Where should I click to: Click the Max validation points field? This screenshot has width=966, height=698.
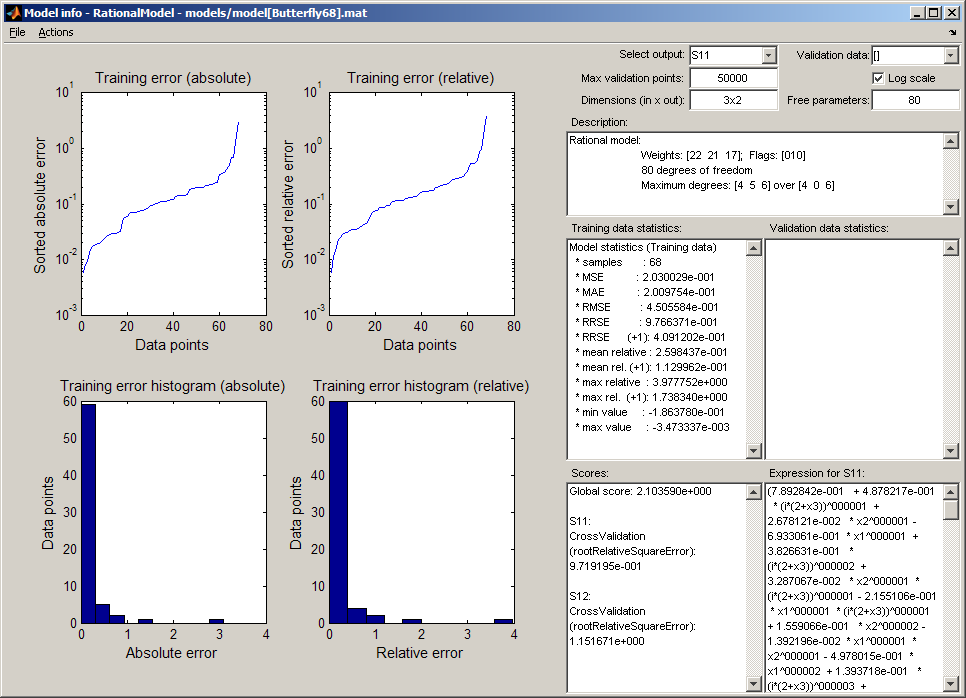coord(733,78)
